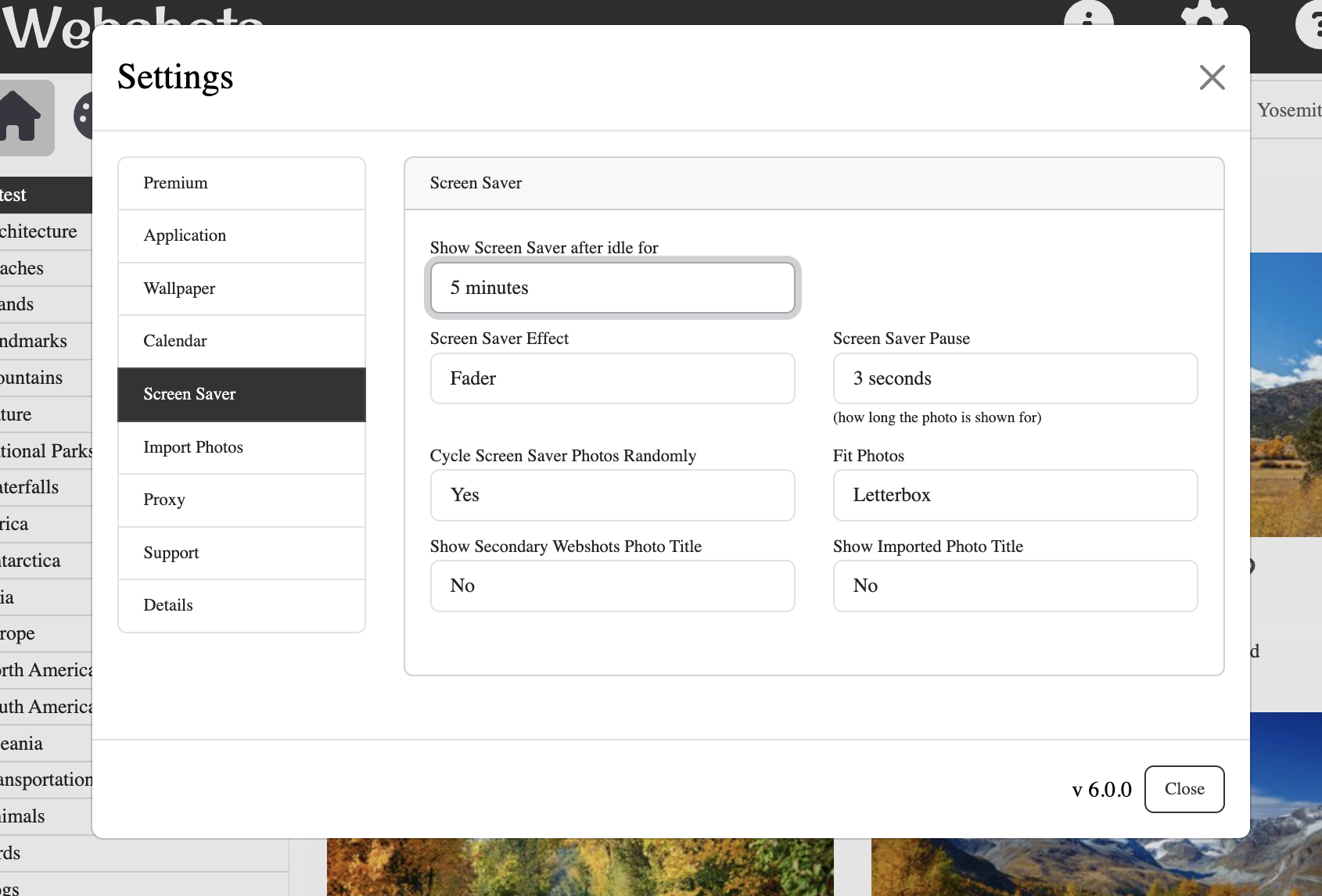Select the Wallpaper settings section
Viewport: 1322px width, 896px height.
coord(242,289)
